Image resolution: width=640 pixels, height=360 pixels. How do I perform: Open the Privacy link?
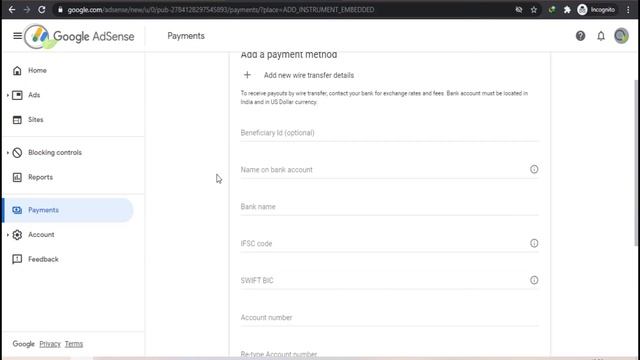tap(50, 344)
